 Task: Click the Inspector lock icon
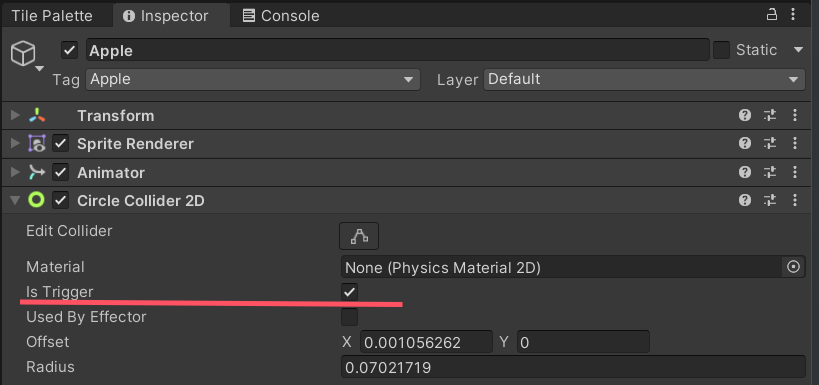point(771,15)
